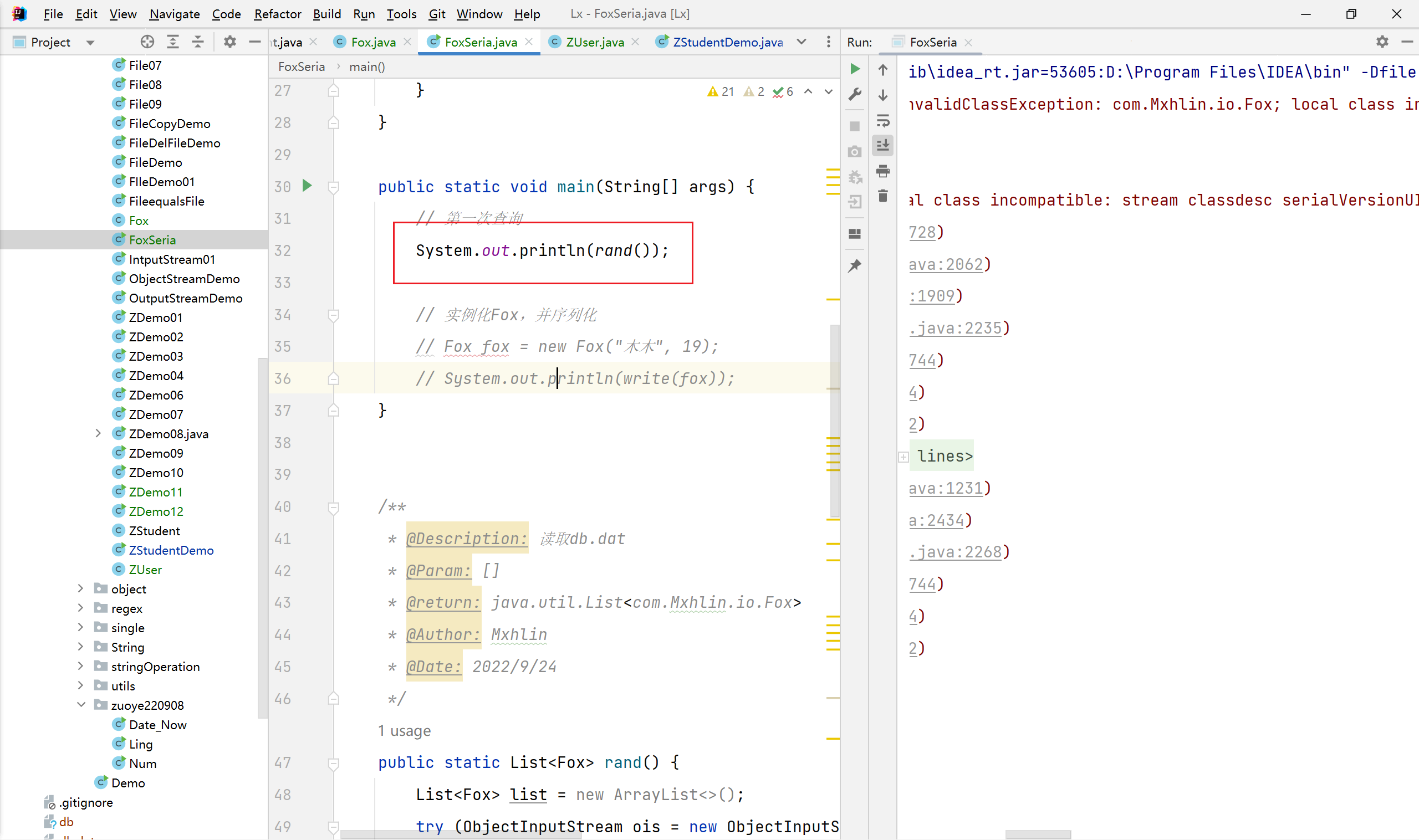Toggle scroll to end in Run console
This screenshot has height=840, width=1419.
coord(882,146)
